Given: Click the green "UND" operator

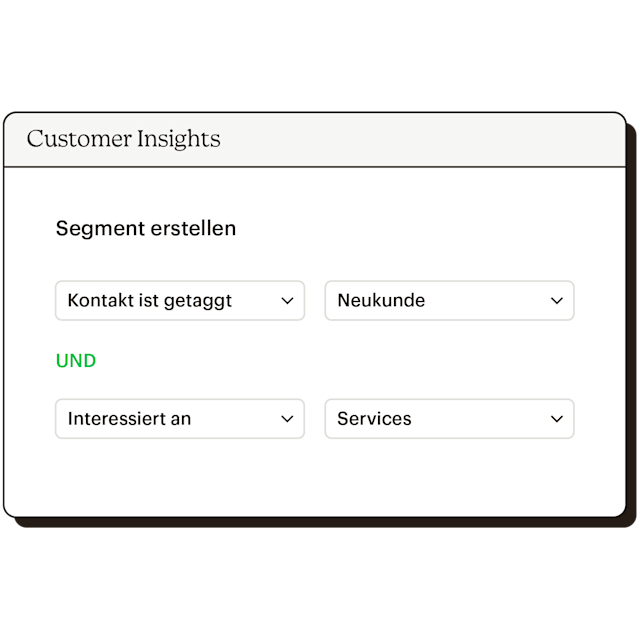Looking at the screenshot, I should click(76, 361).
